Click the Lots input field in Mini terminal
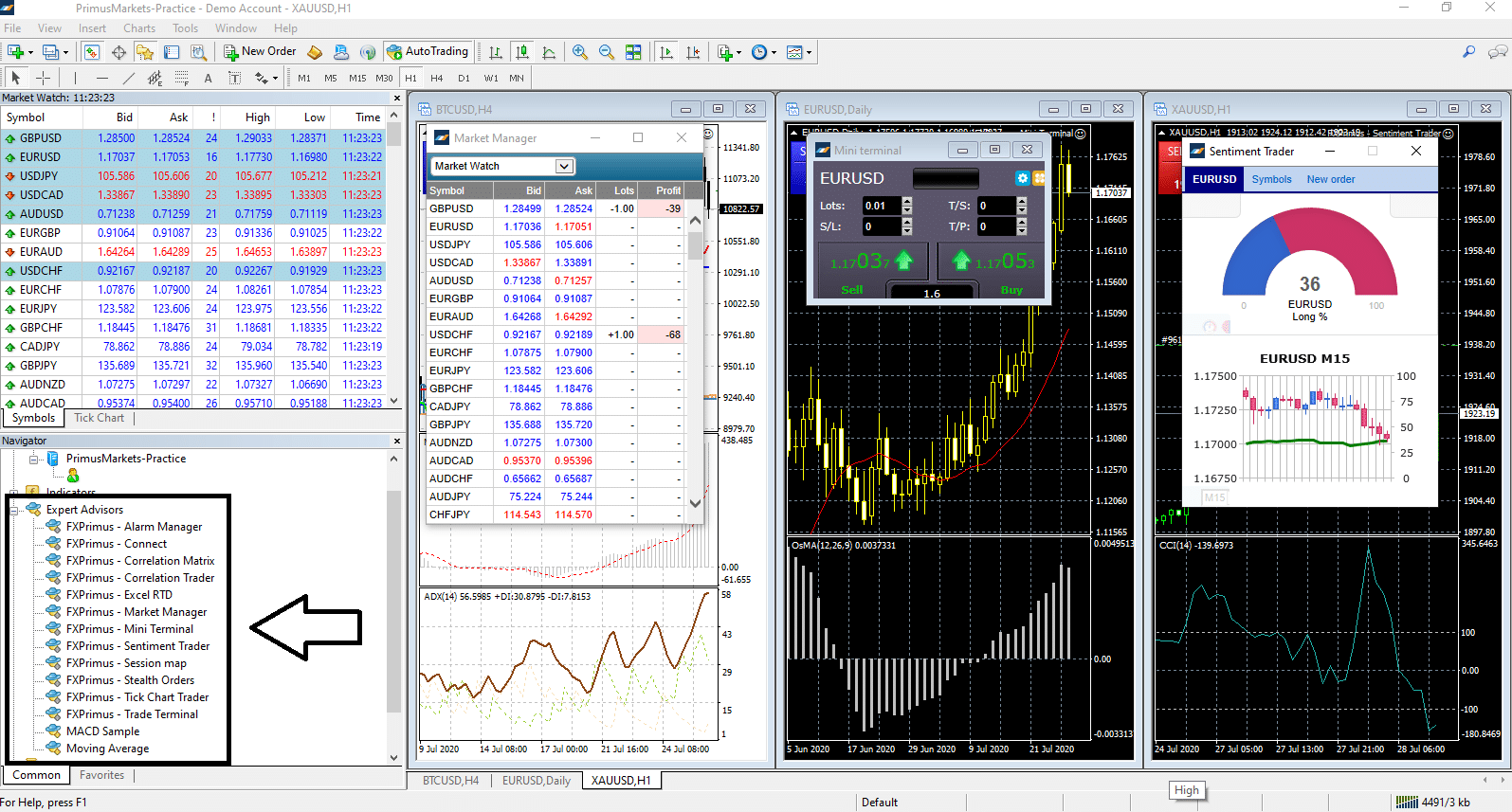Viewport: 1512px width, 812px height. click(881, 206)
